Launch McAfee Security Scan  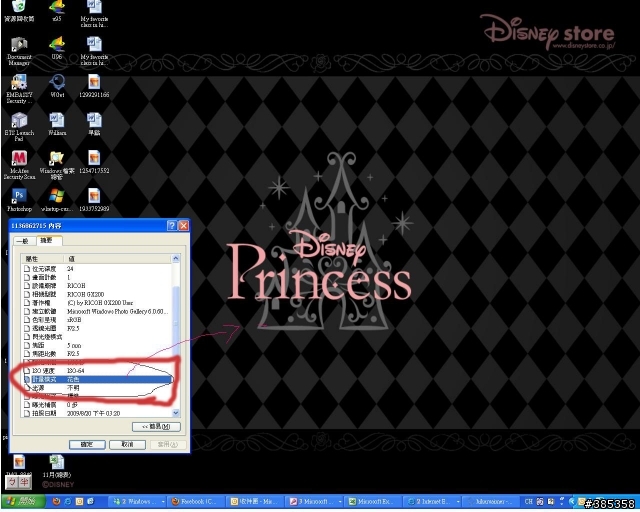tap(19, 165)
